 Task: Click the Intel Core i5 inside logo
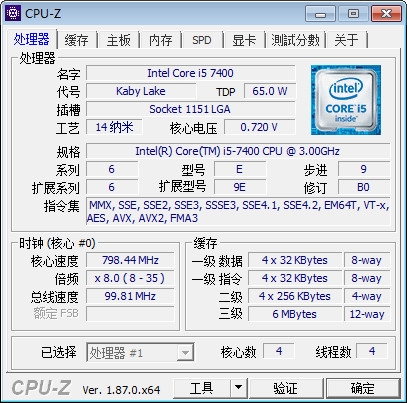click(x=346, y=100)
